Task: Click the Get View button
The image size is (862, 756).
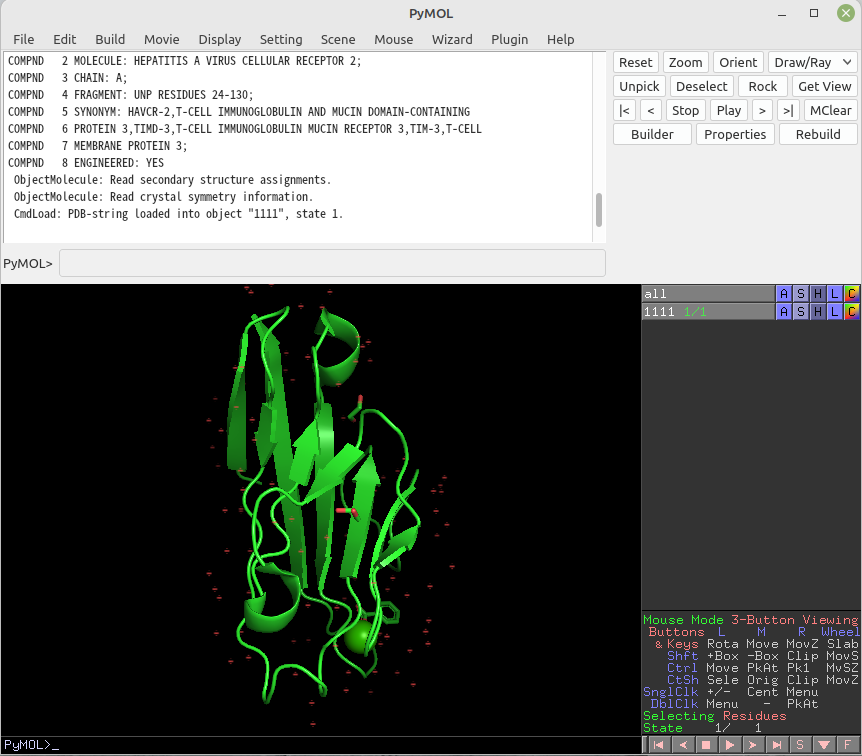Action: (x=824, y=85)
